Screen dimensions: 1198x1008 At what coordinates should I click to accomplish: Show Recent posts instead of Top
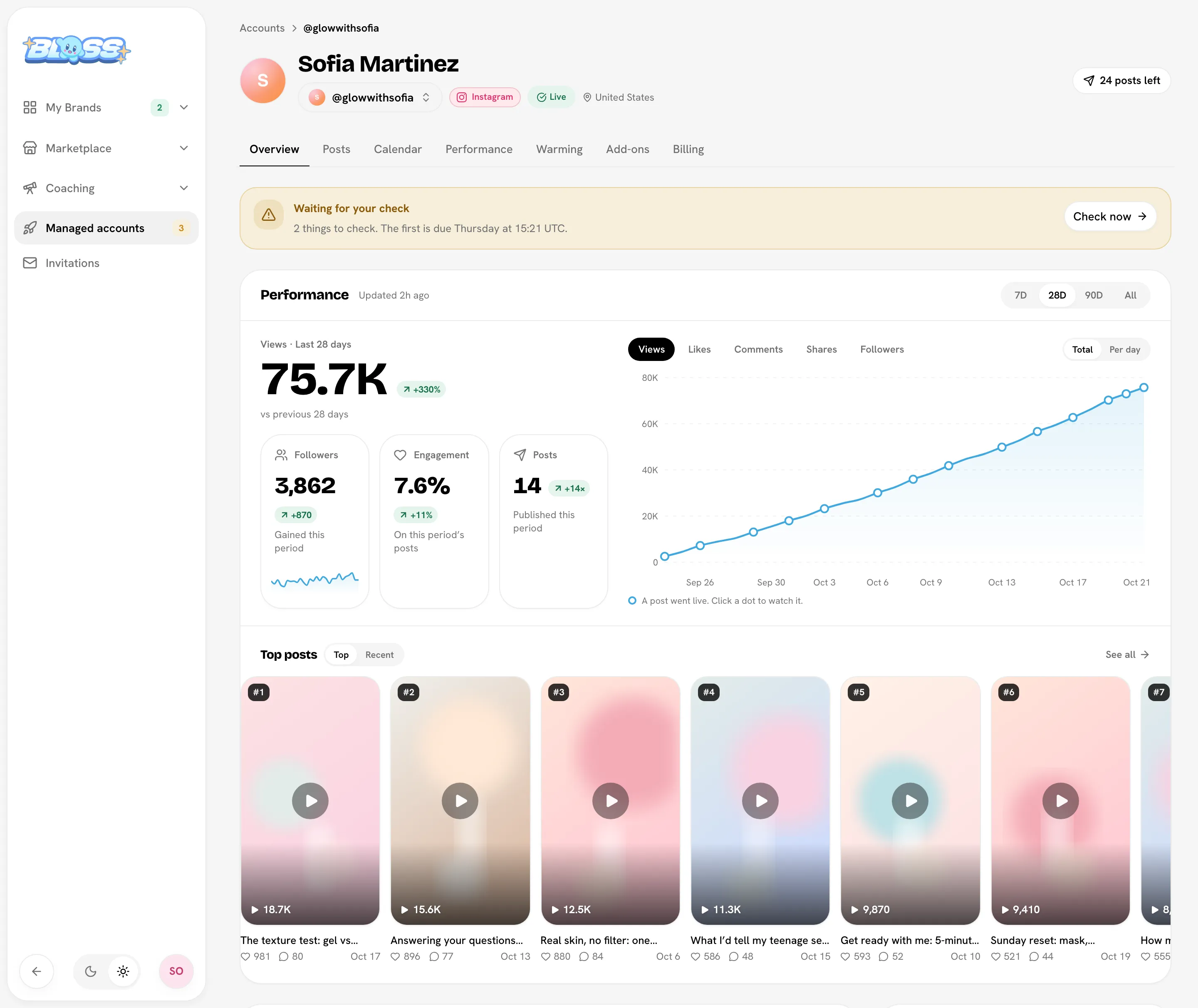click(379, 655)
